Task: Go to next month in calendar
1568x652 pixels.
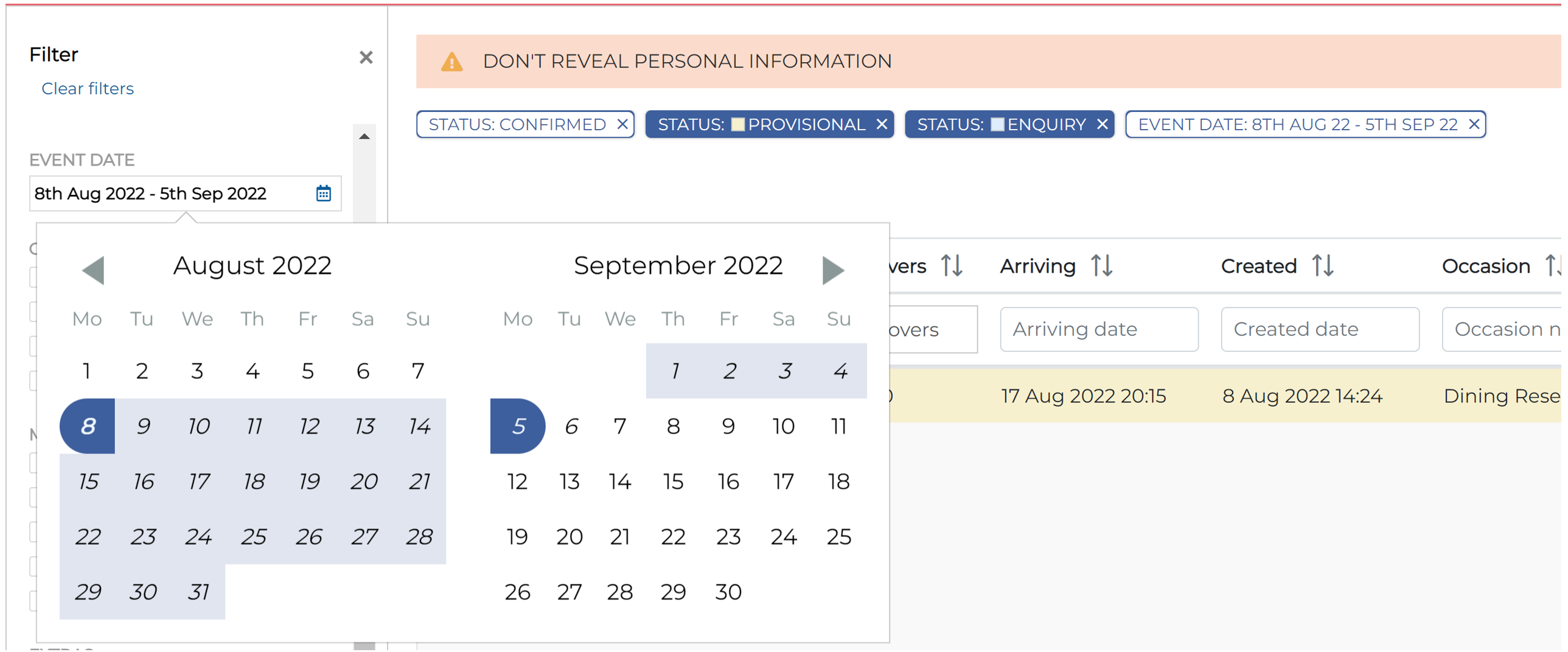Action: (x=834, y=270)
